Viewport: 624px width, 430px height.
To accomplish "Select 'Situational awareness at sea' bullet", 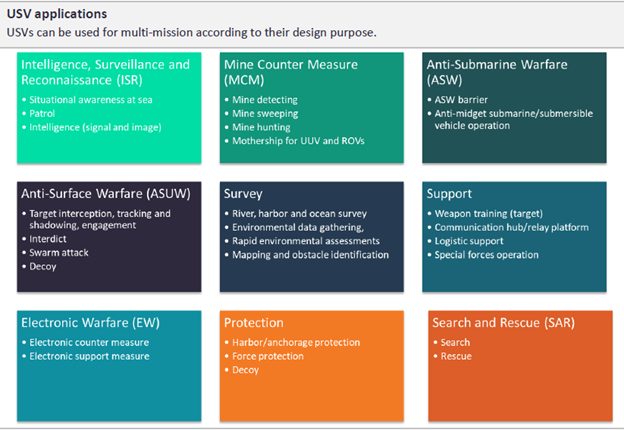I will click(91, 100).
